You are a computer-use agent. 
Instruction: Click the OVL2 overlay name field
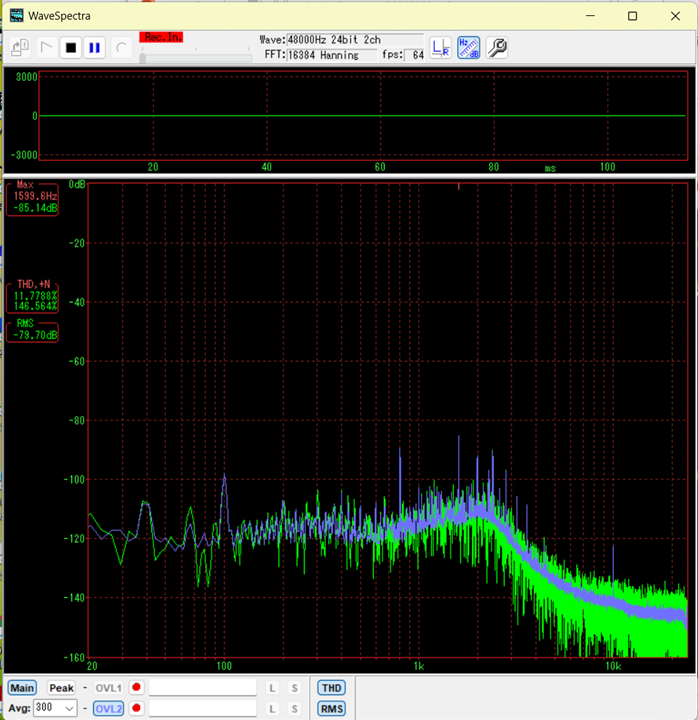(x=202, y=708)
